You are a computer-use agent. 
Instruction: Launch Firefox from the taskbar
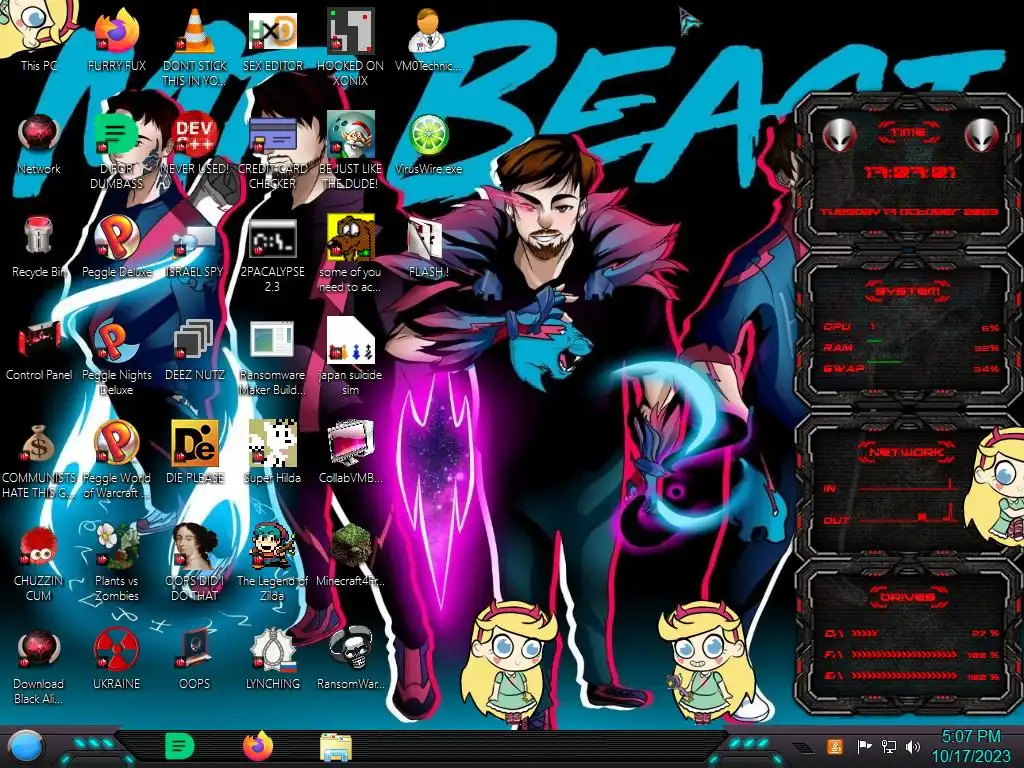(258, 746)
